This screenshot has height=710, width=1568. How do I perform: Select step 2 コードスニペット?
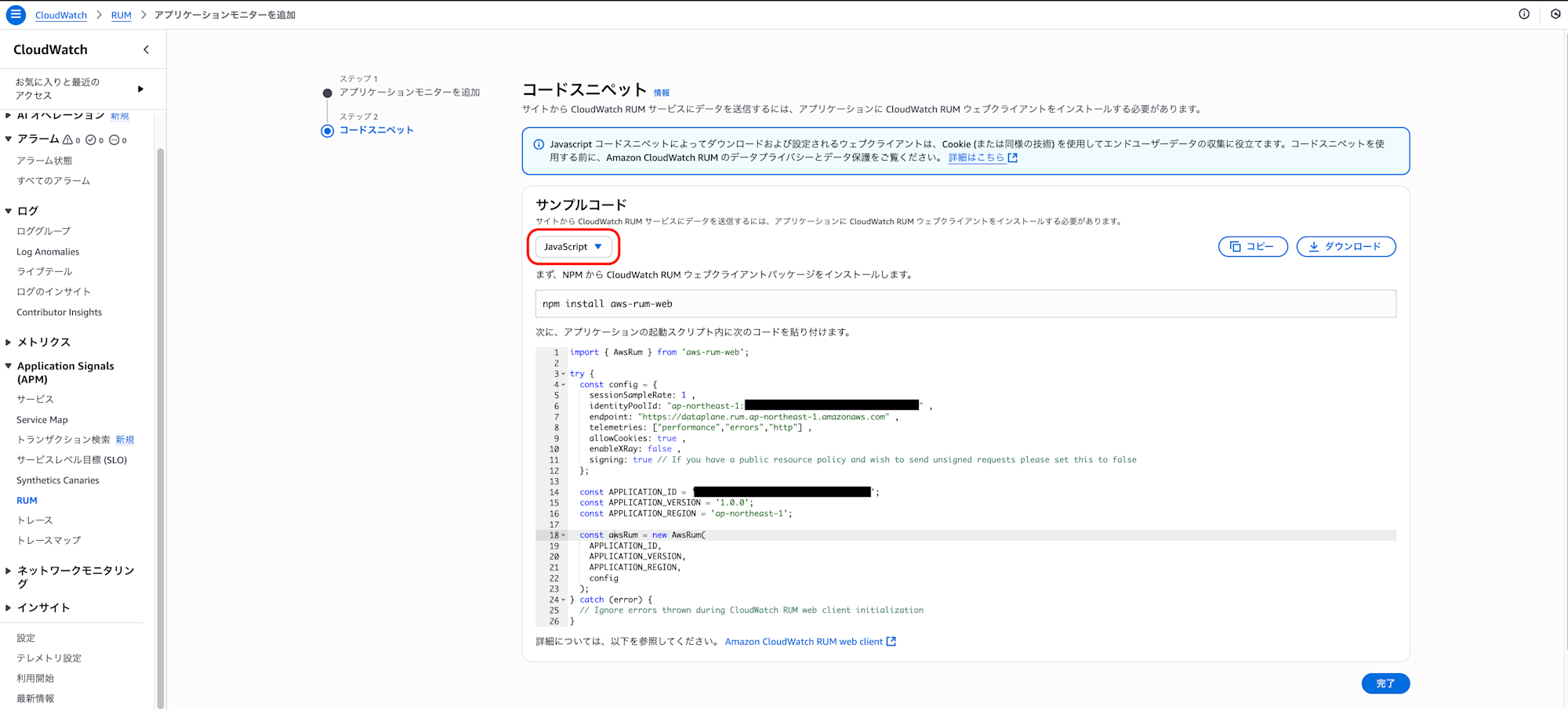tap(376, 130)
